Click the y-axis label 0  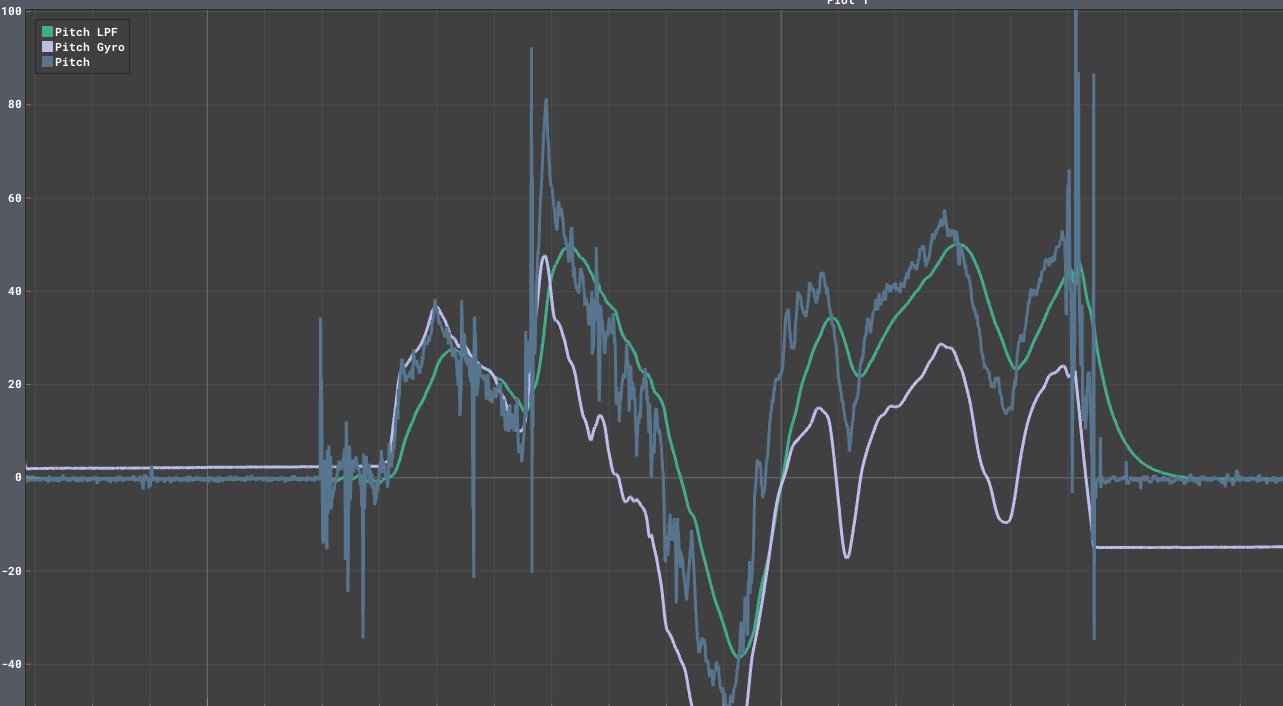[x=18, y=478]
